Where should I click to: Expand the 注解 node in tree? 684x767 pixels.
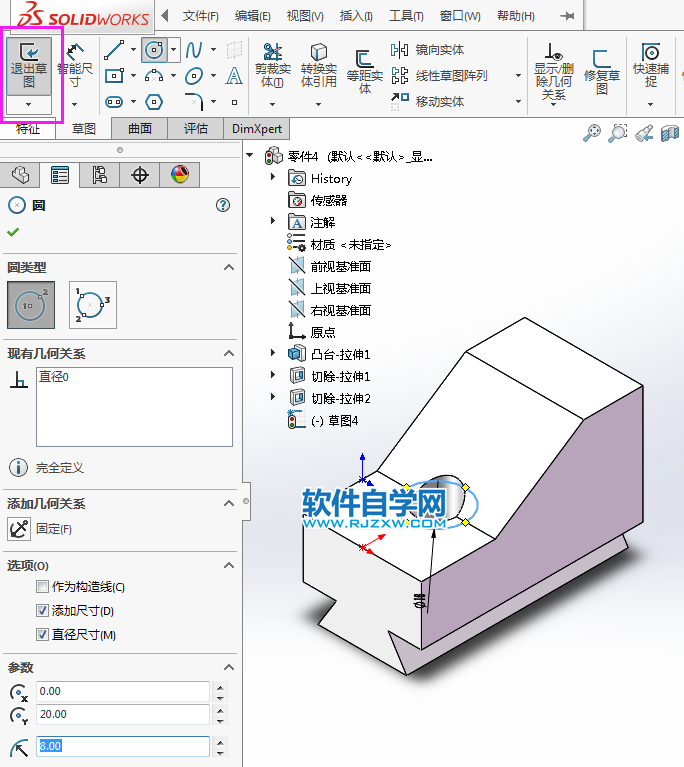click(x=273, y=221)
